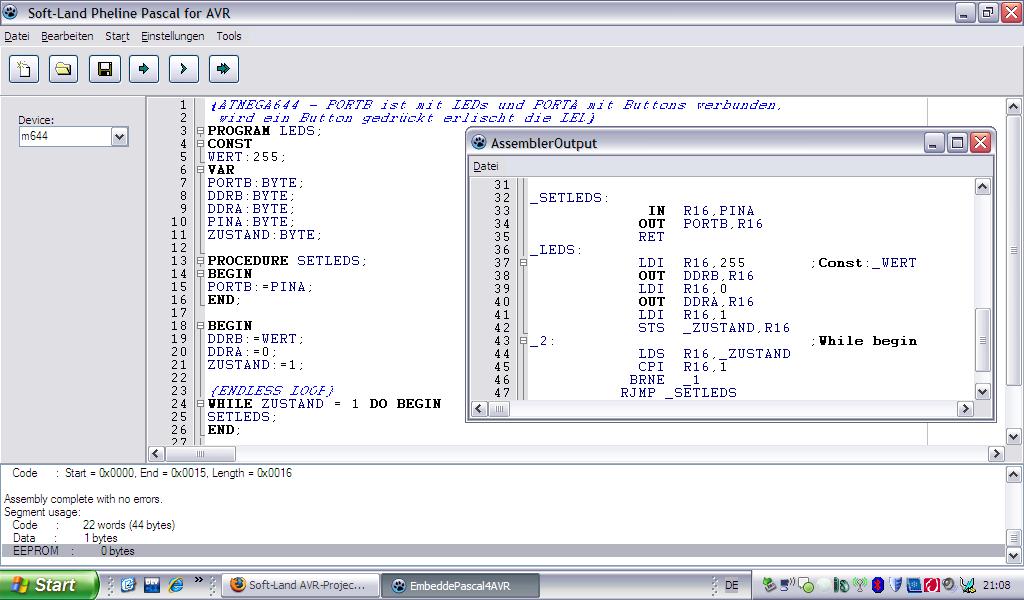
Task: Switch to EmbeddePascal4AVR taskbar button
Action: (x=460, y=585)
